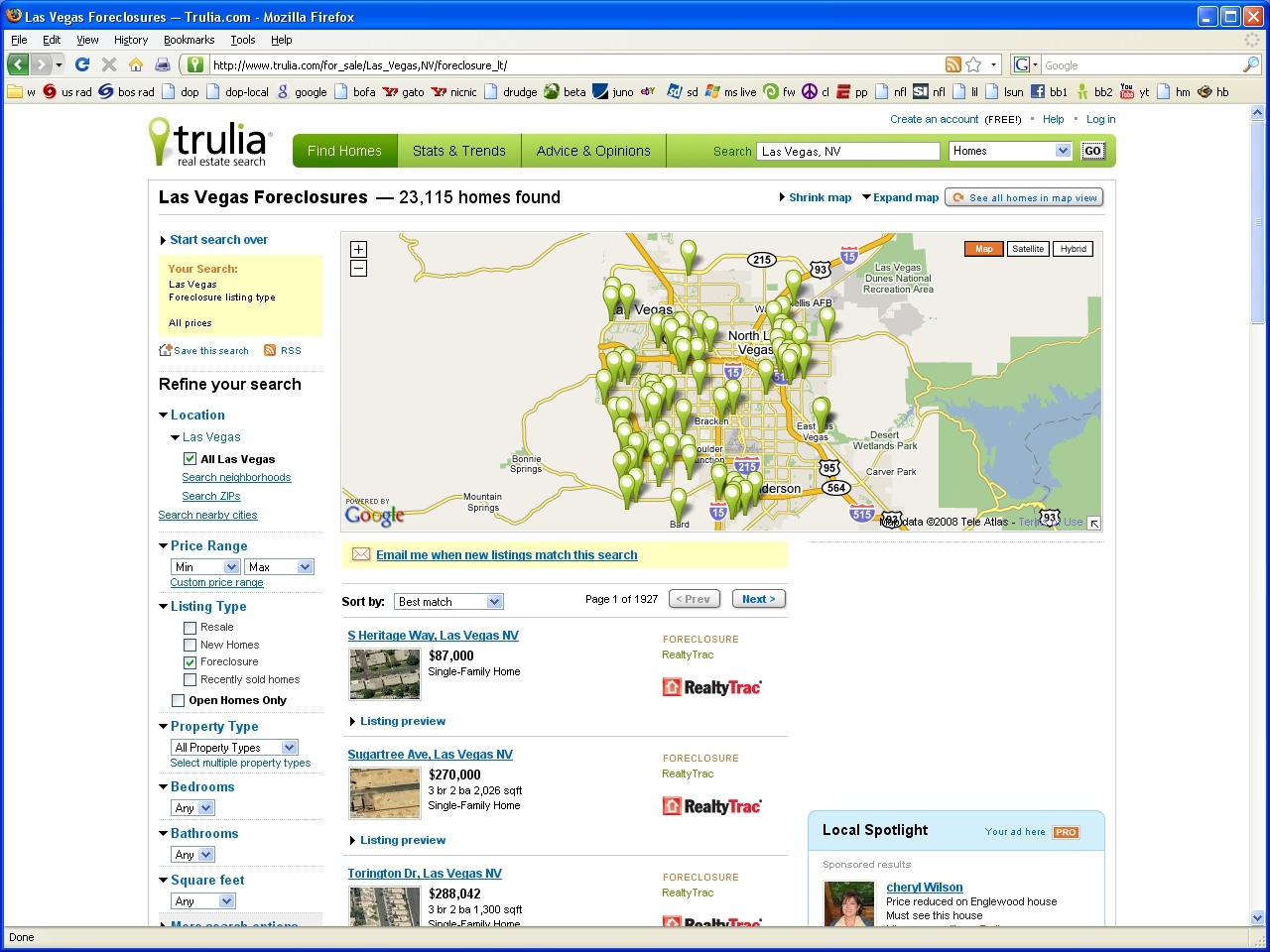Open the 'yt' YouTube bookmark
1270x952 pixels.
tap(1134, 92)
